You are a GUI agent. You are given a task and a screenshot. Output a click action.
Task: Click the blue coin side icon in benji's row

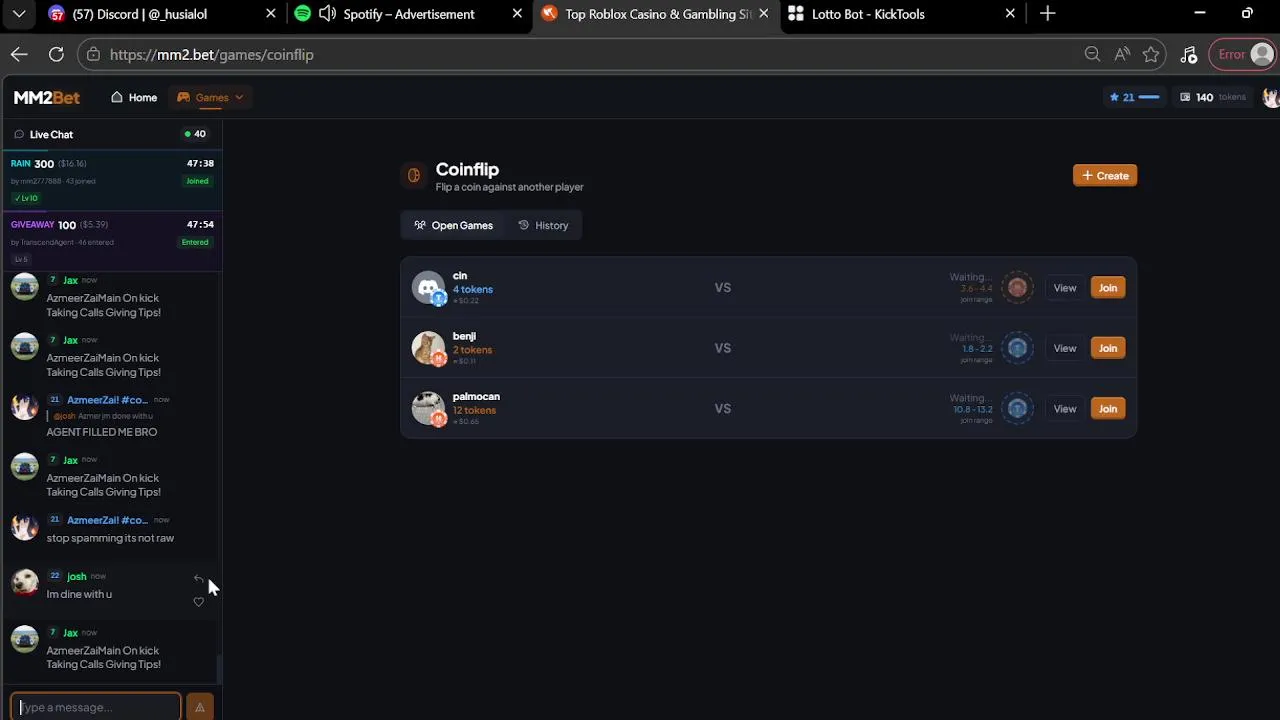(x=1017, y=348)
